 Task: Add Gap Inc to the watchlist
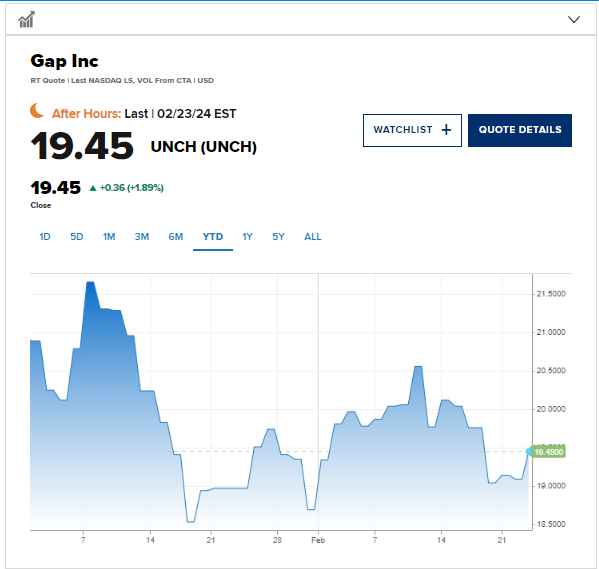[x=412, y=130]
